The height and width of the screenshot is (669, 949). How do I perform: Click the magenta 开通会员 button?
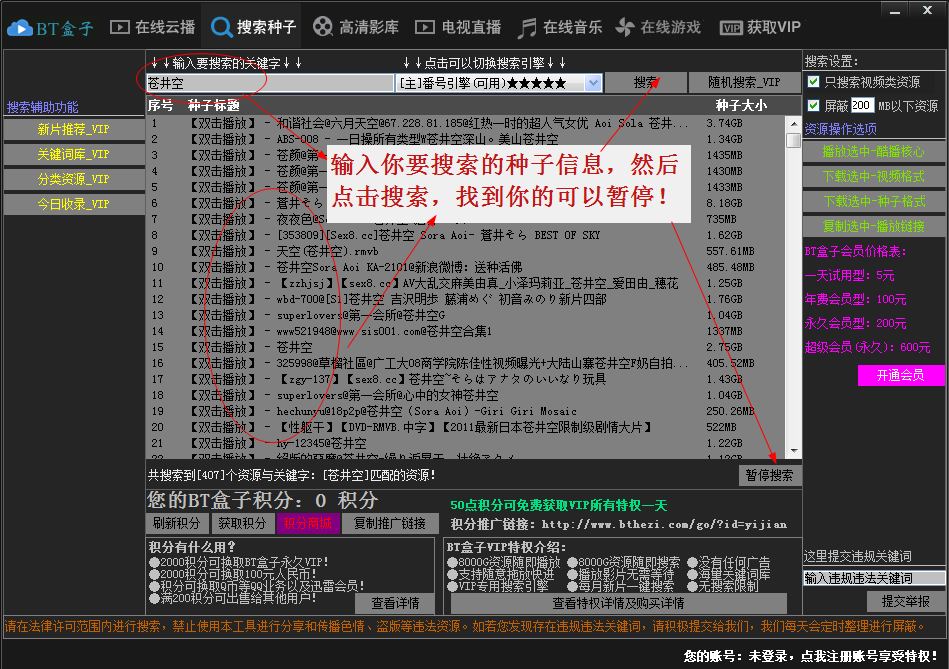pos(901,375)
